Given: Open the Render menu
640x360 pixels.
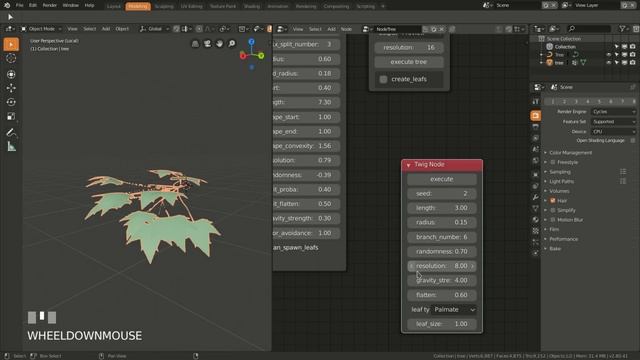Looking at the screenshot, I should tap(49, 5).
